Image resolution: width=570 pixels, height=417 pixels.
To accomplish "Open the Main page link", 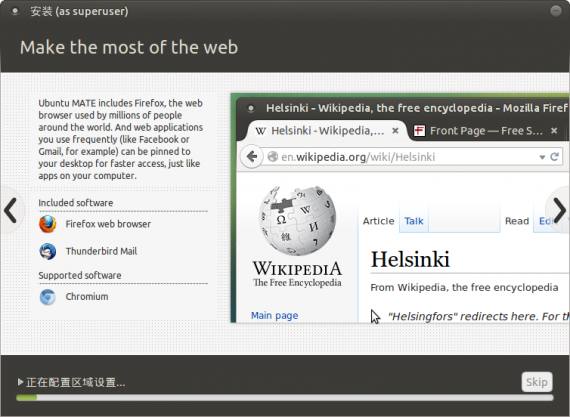I will pyautogui.click(x=274, y=316).
